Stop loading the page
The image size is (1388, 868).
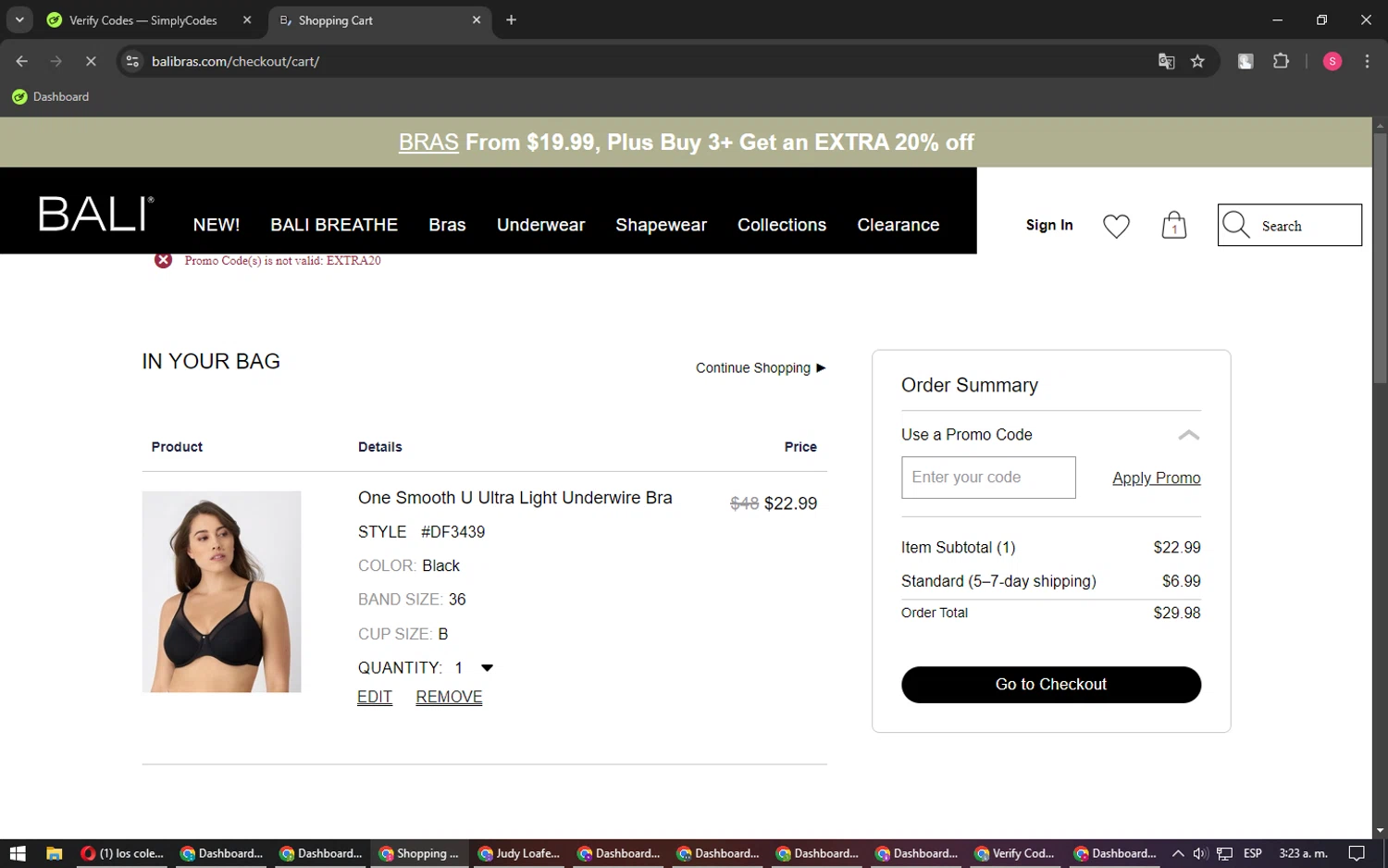(91, 61)
